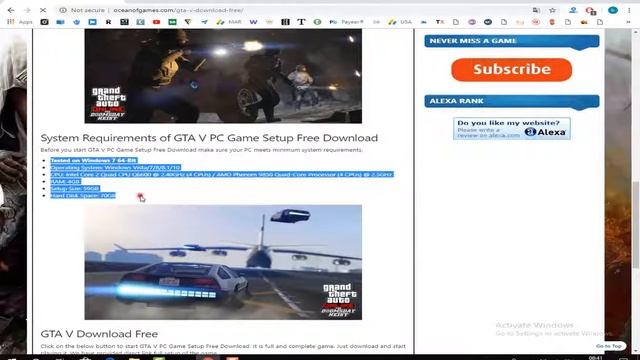Go back to the previous page
640x360 pixels.
coord(11,10)
